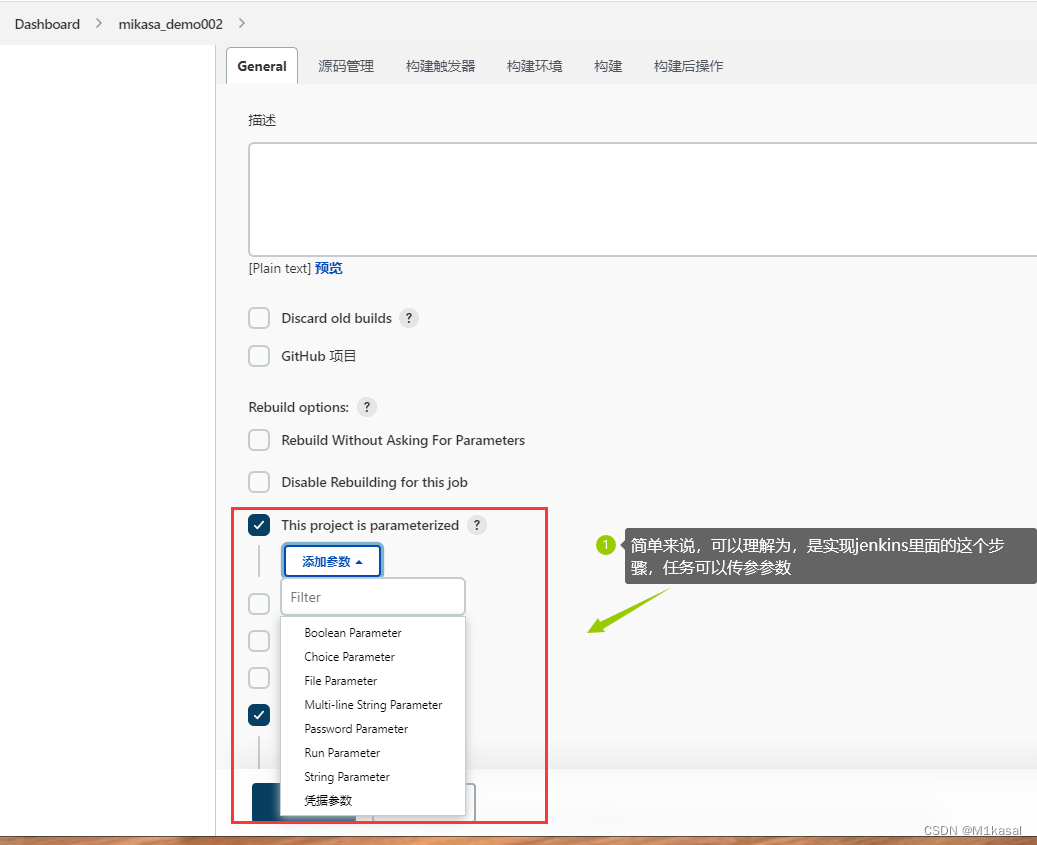Open help for Discard old builds
Image resolution: width=1037 pixels, height=845 pixels.
(408, 317)
